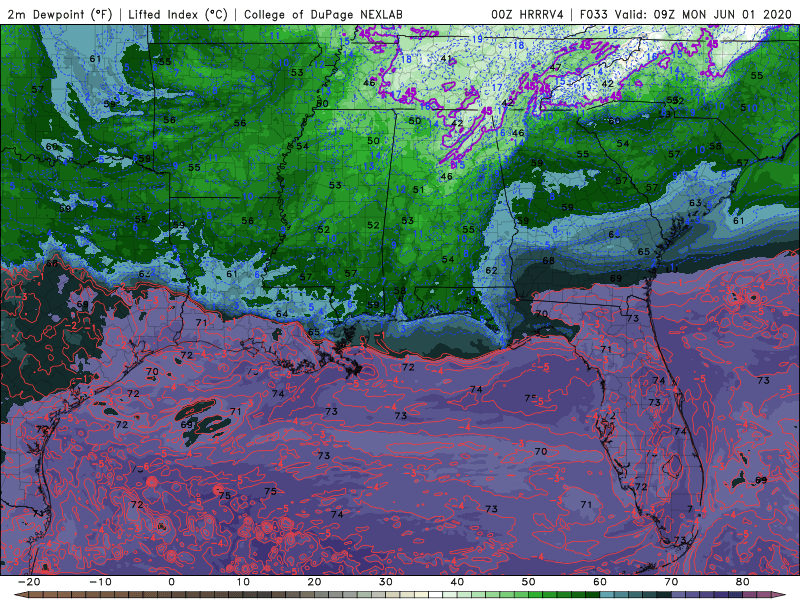Click the black dewpoint value "47" on the map

click(x=556, y=67)
